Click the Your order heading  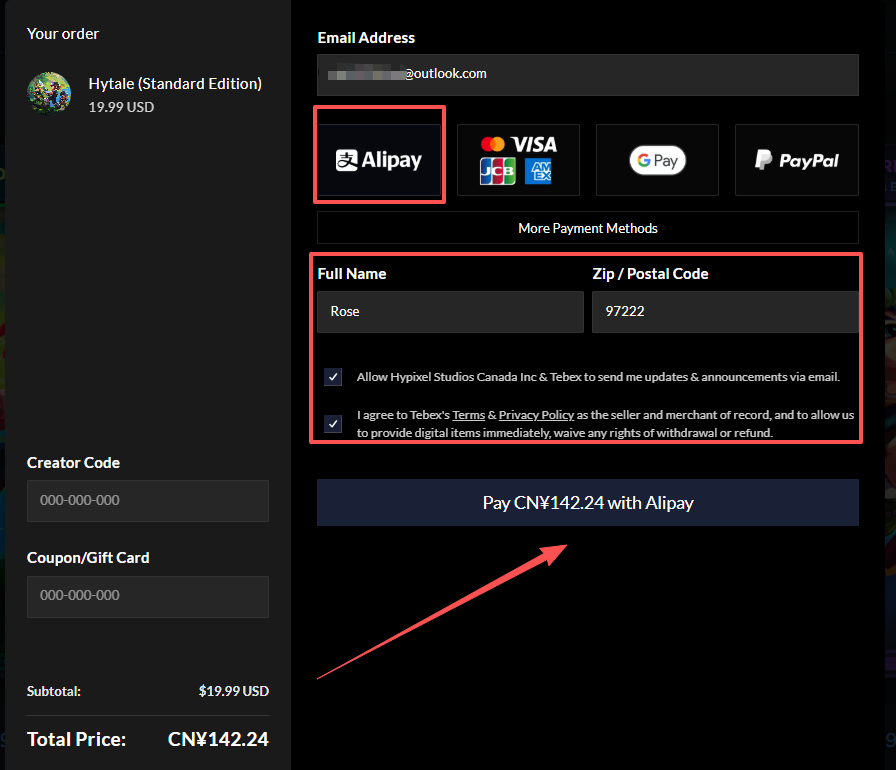[x=63, y=34]
